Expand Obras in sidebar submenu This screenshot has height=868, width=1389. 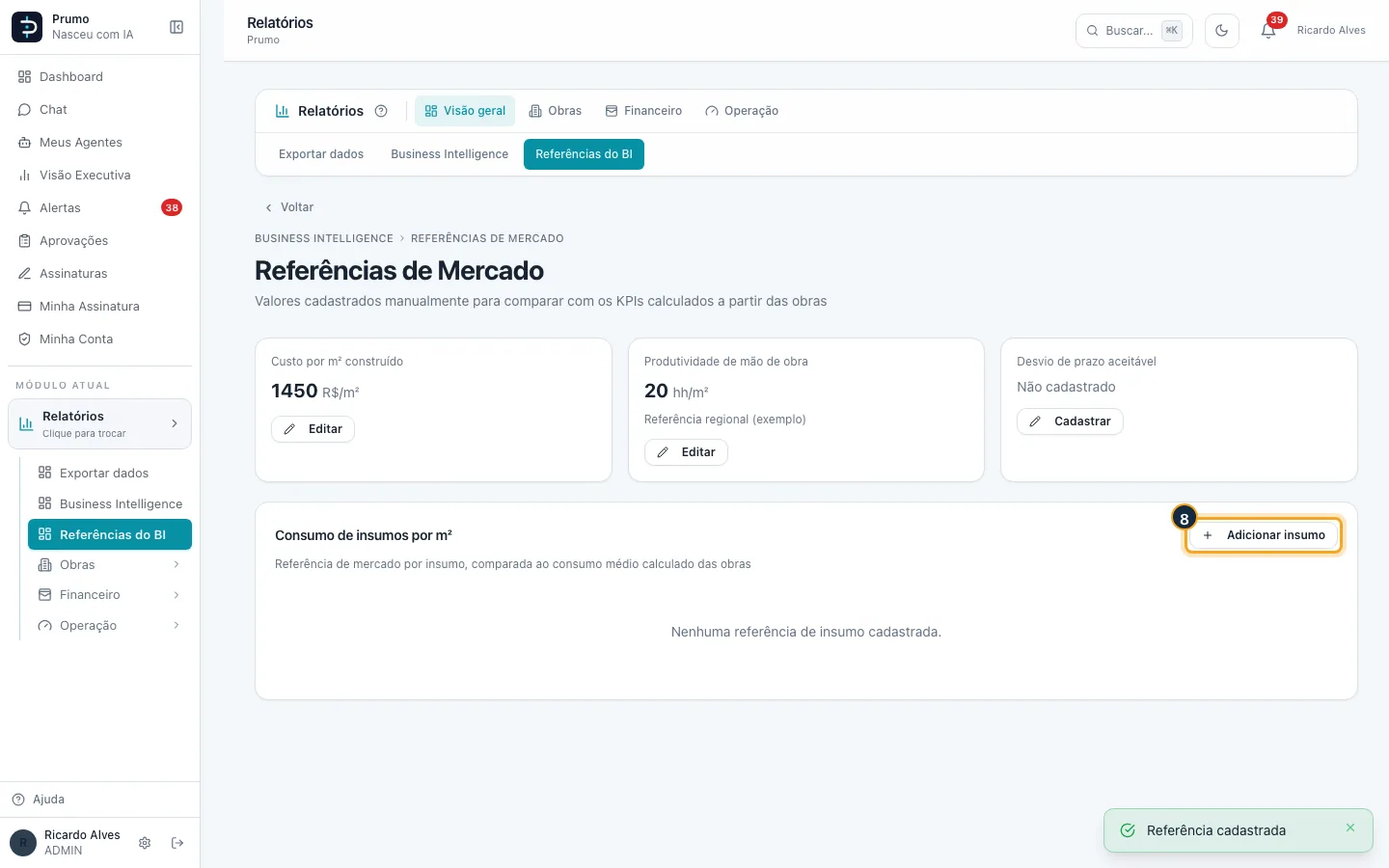point(110,565)
